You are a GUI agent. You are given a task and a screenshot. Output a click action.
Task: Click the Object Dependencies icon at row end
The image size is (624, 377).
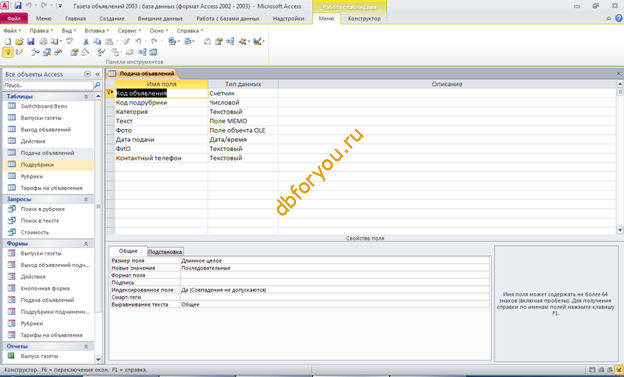153,52
